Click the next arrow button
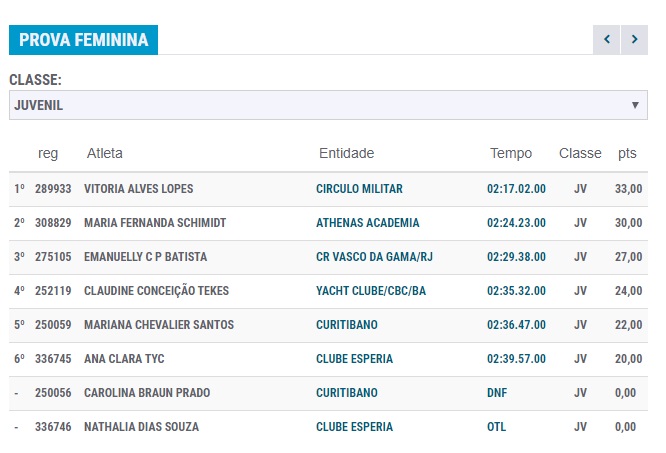 pyautogui.click(x=634, y=40)
